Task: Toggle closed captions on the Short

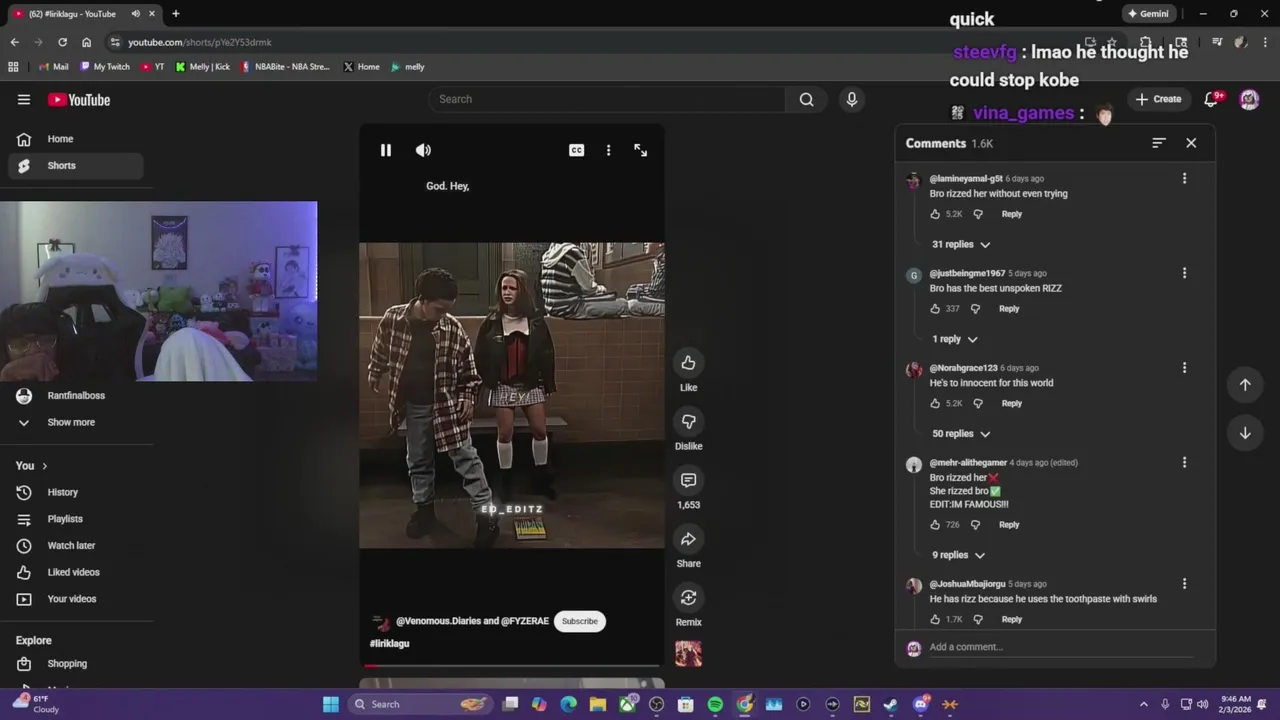Action: point(576,150)
